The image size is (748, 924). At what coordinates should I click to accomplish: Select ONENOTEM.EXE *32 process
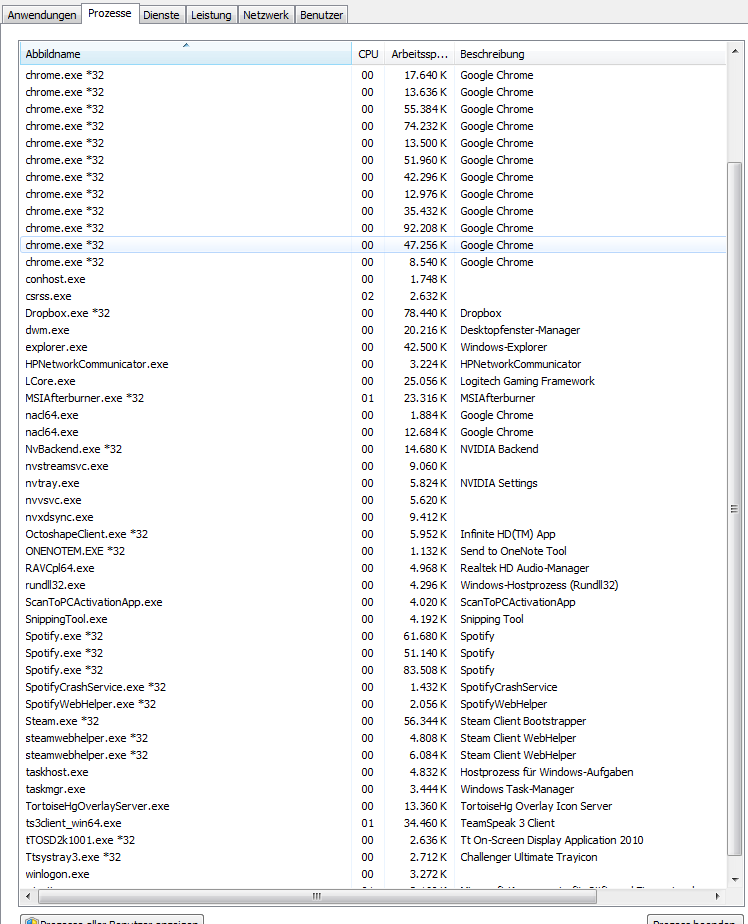[x=373, y=552]
